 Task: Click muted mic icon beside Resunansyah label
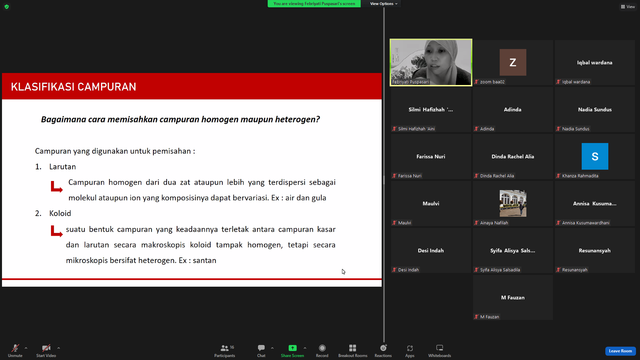pos(558,270)
